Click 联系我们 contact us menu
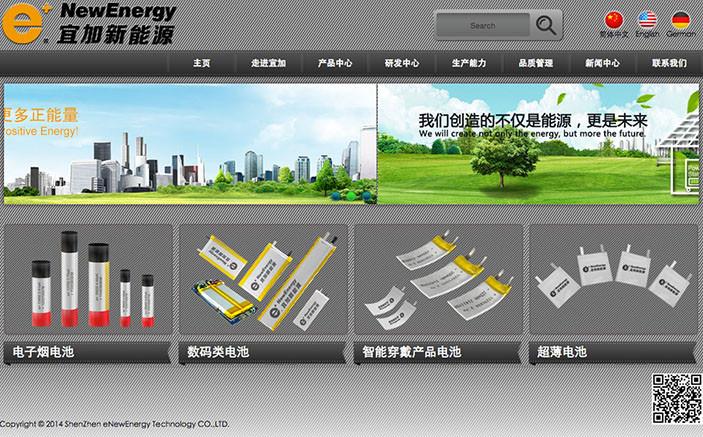The width and height of the screenshot is (703, 437). coord(669,64)
